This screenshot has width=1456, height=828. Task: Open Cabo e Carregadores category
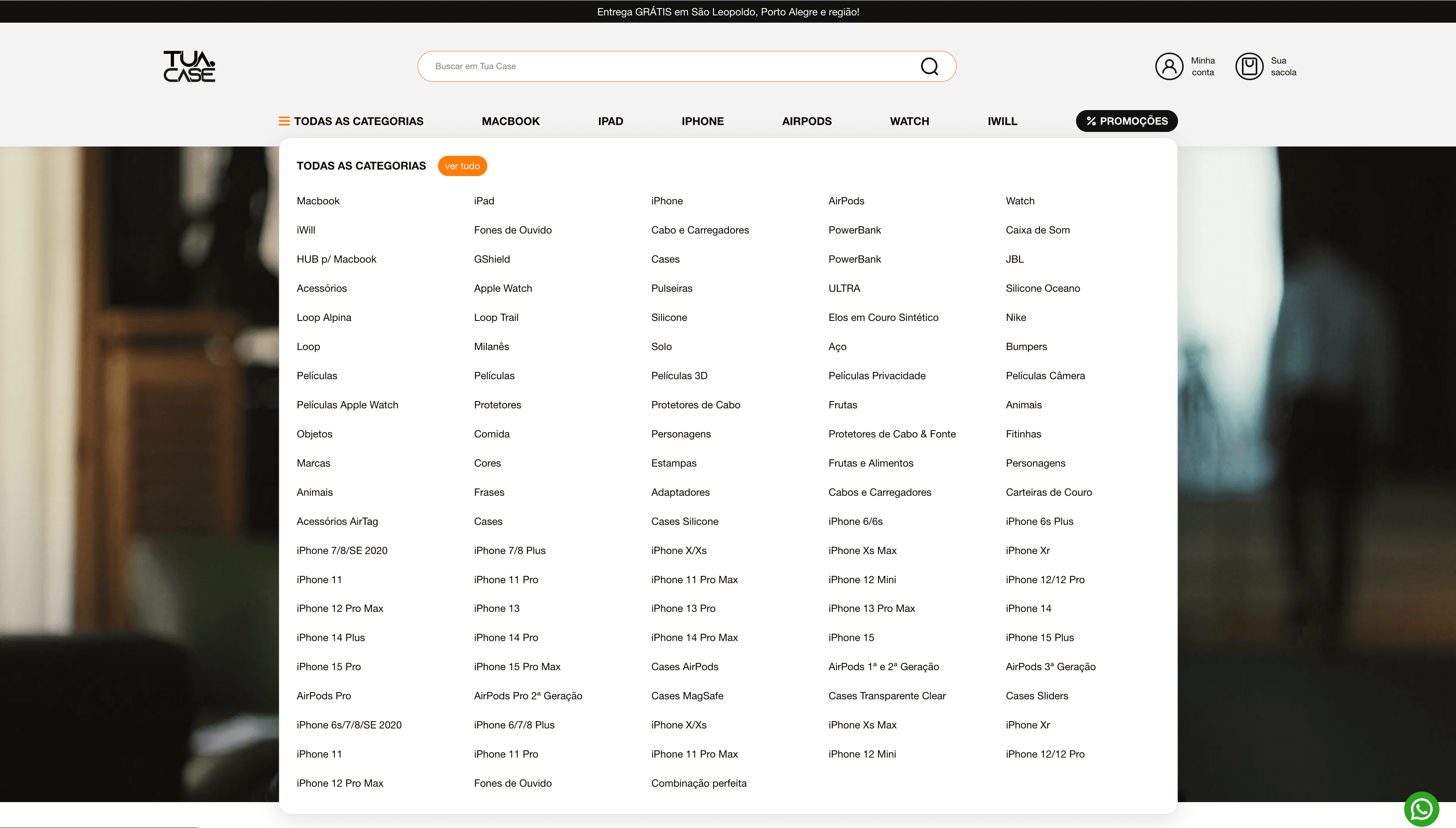700,230
